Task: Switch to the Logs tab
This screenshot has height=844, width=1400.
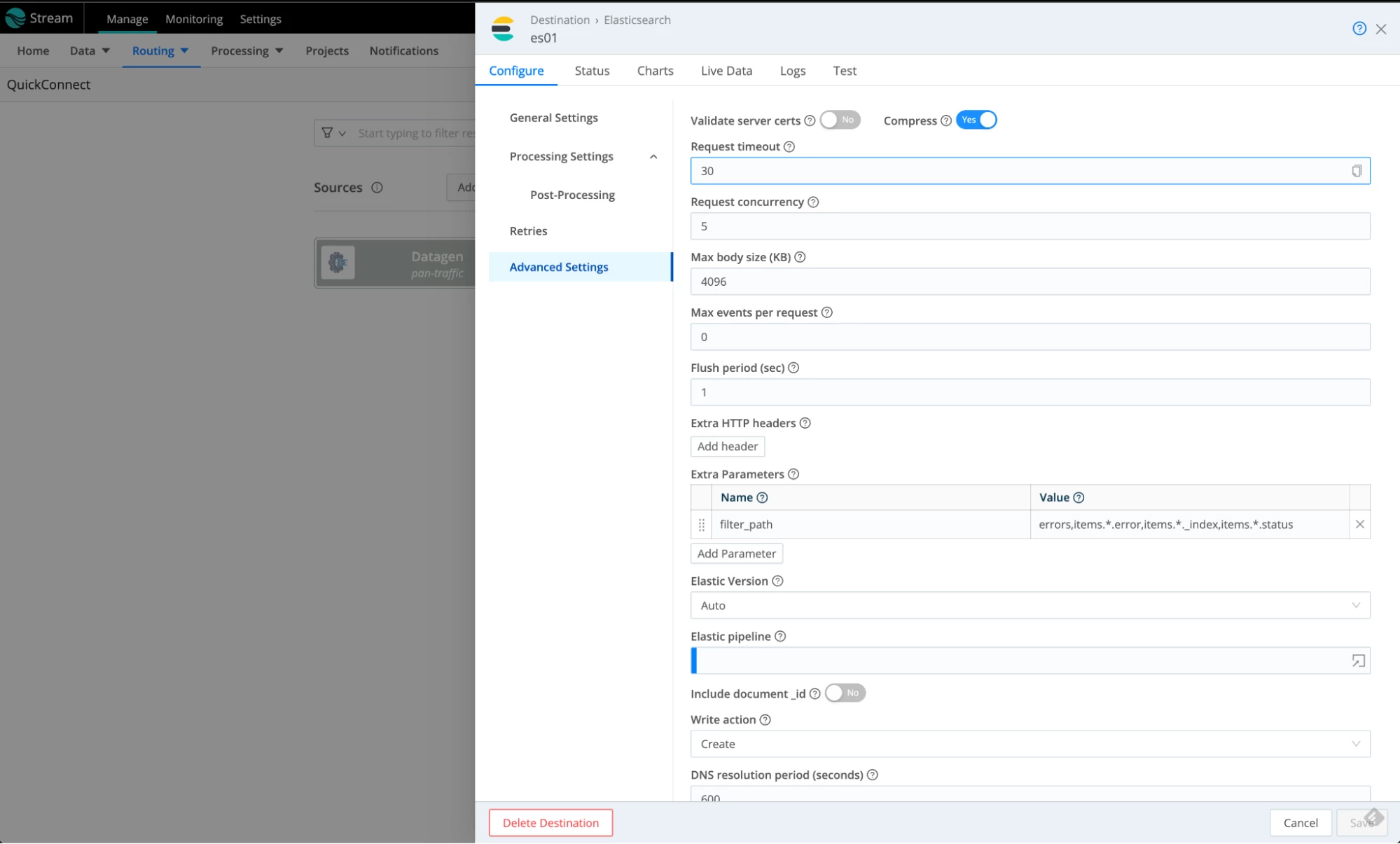Action: coord(792,71)
